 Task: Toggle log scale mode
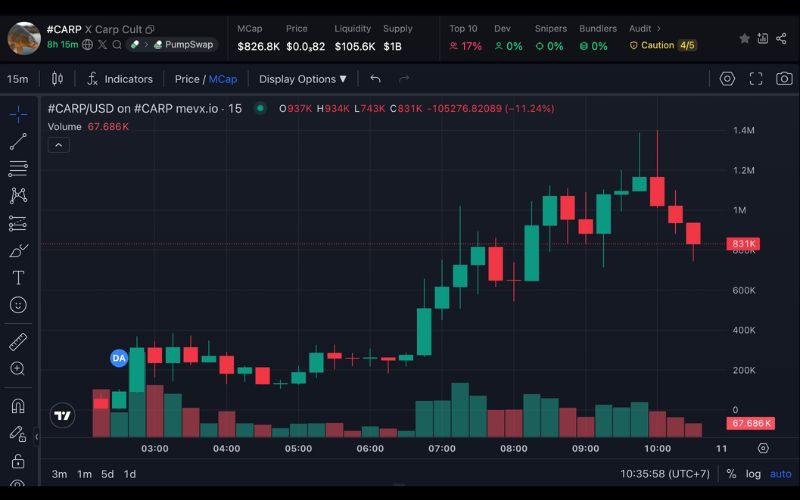click(753, 474)
